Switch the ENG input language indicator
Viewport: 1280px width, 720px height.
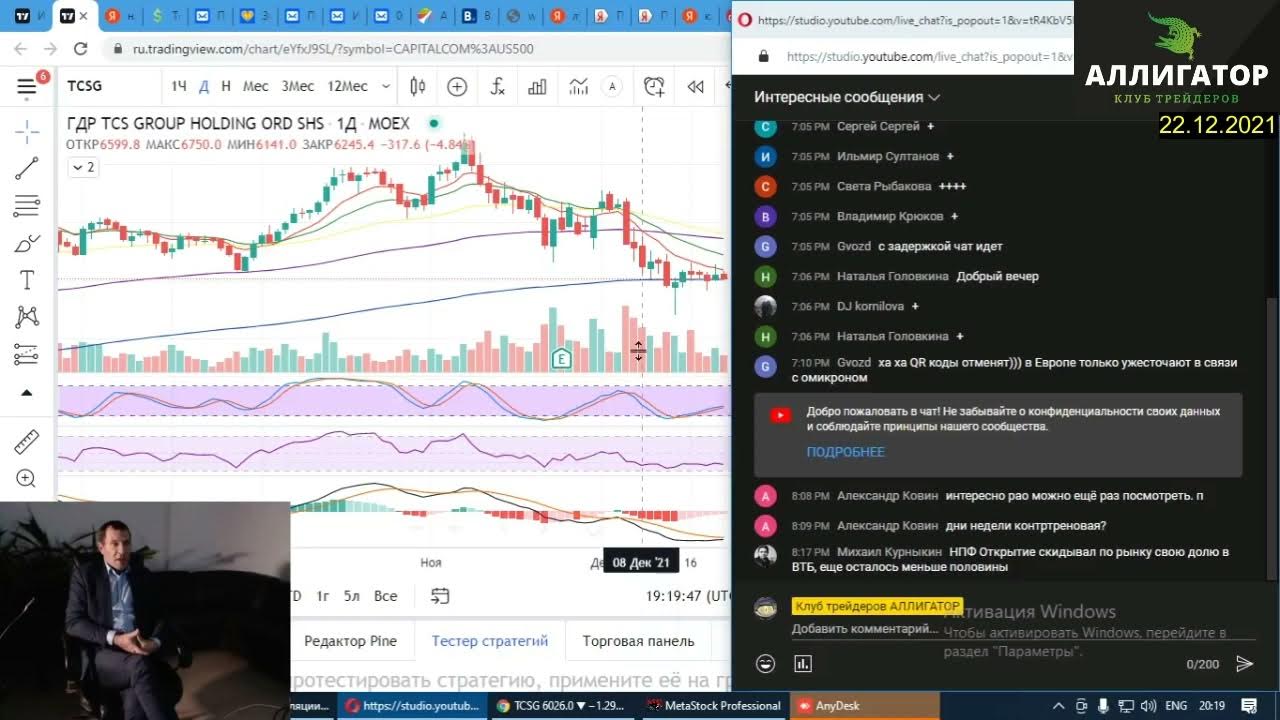(1176, 706)
